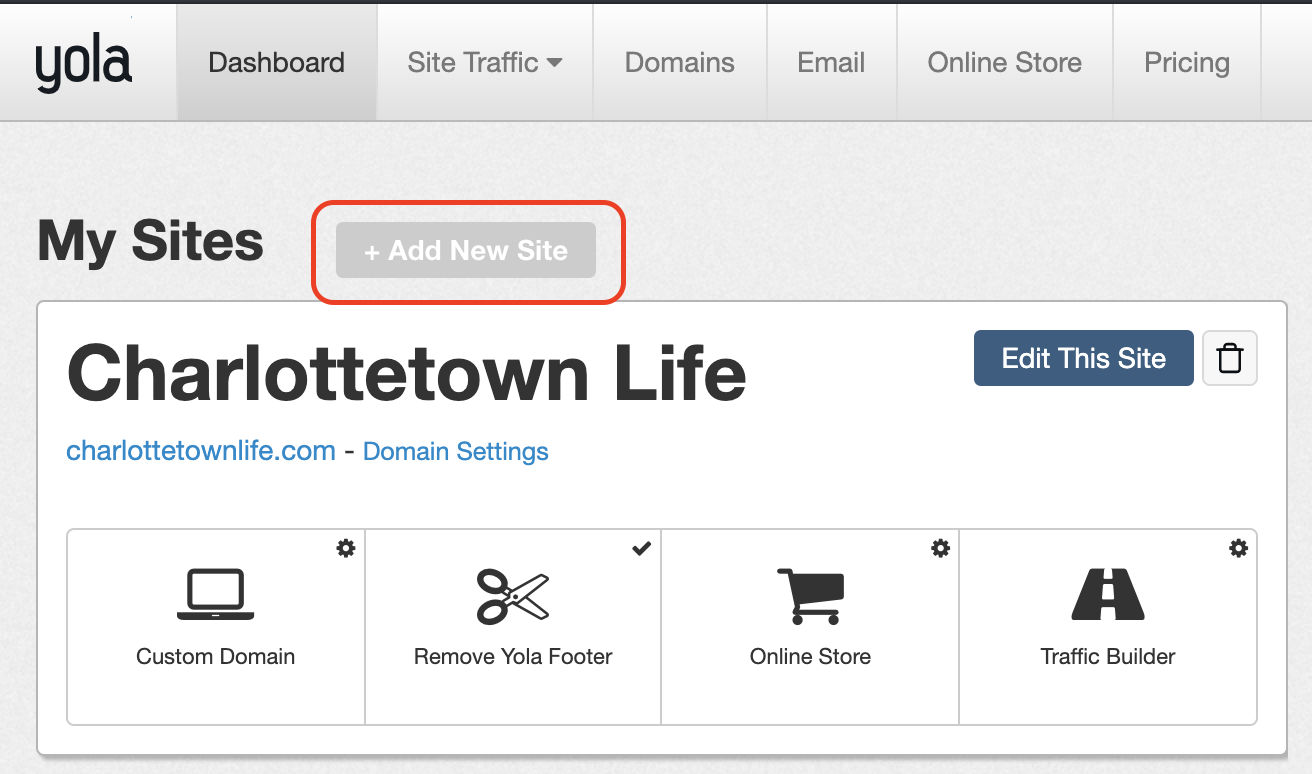The width and height of the screenshot is (1312, 774).
Task: Open the Pricing tab
Action: pyautogui.click(x=1187, y=62)
